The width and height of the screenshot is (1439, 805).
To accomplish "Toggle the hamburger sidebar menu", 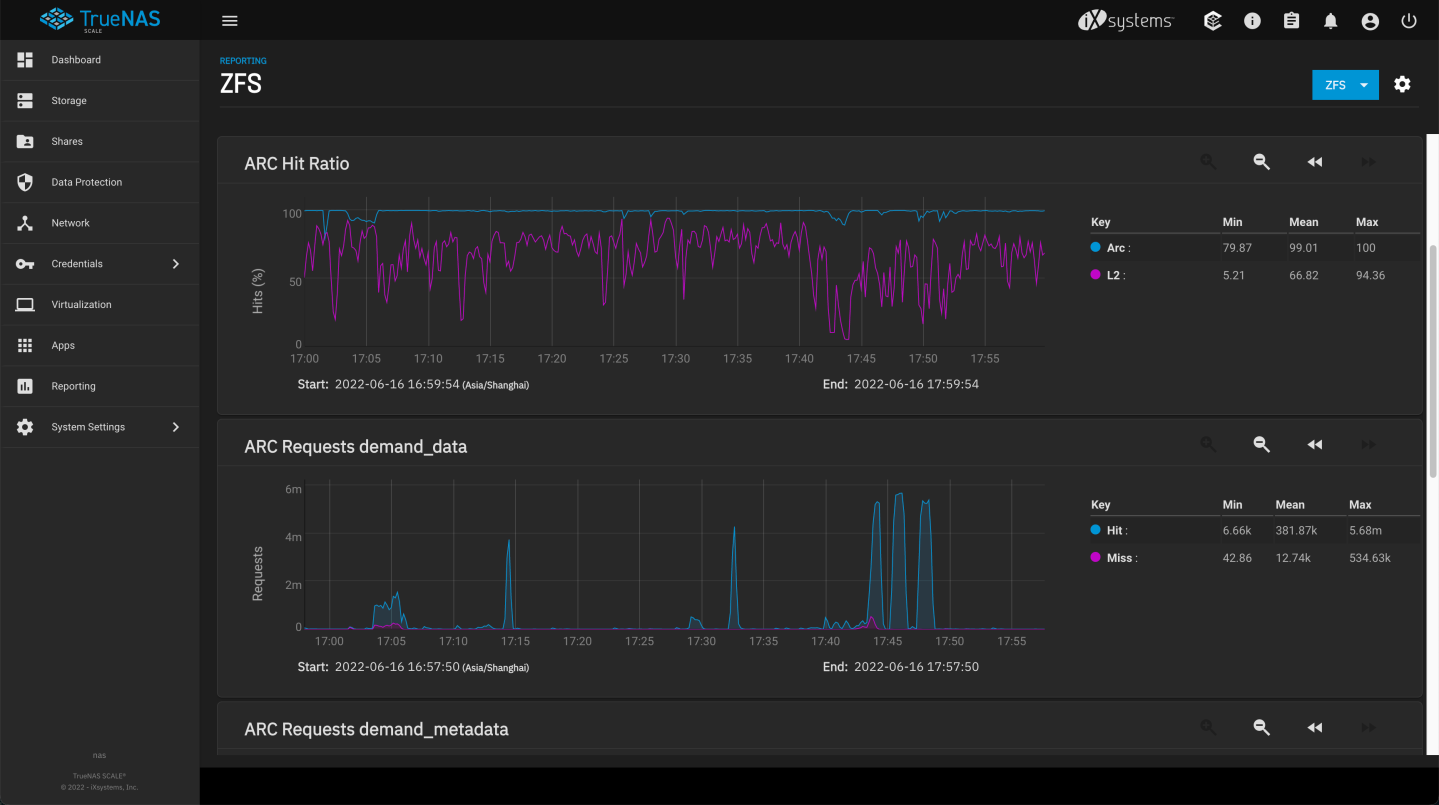I will pyautogui.click(x=229, y=21).
